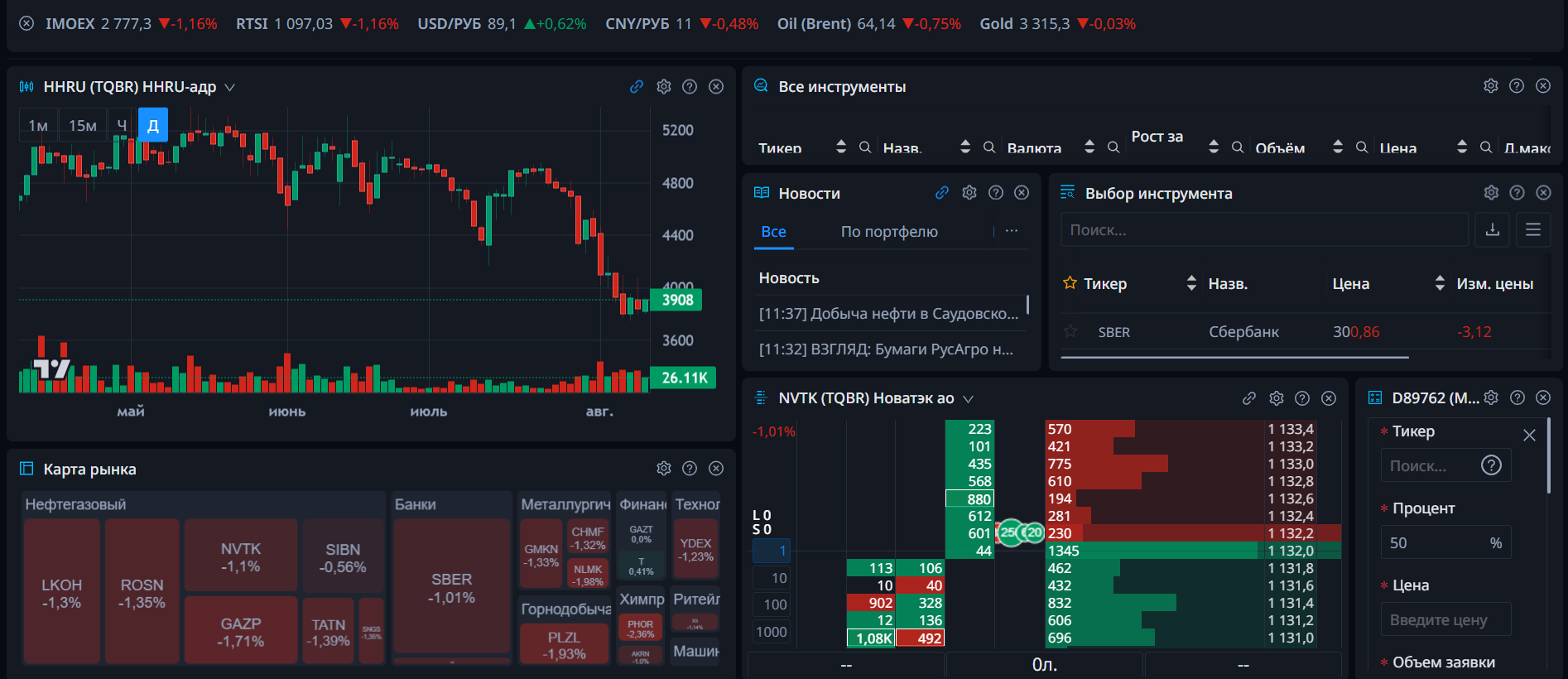The image size is (1568, 679).
Task: Click the link icon in NVTK order book header
Action: (x=1249, y=398)
